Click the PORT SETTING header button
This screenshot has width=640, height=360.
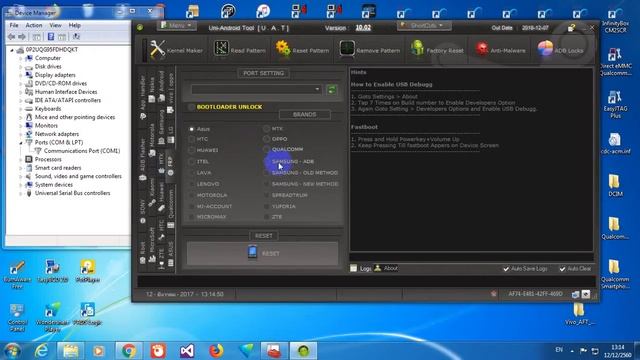pyautogui.click(x=263, y=73)
